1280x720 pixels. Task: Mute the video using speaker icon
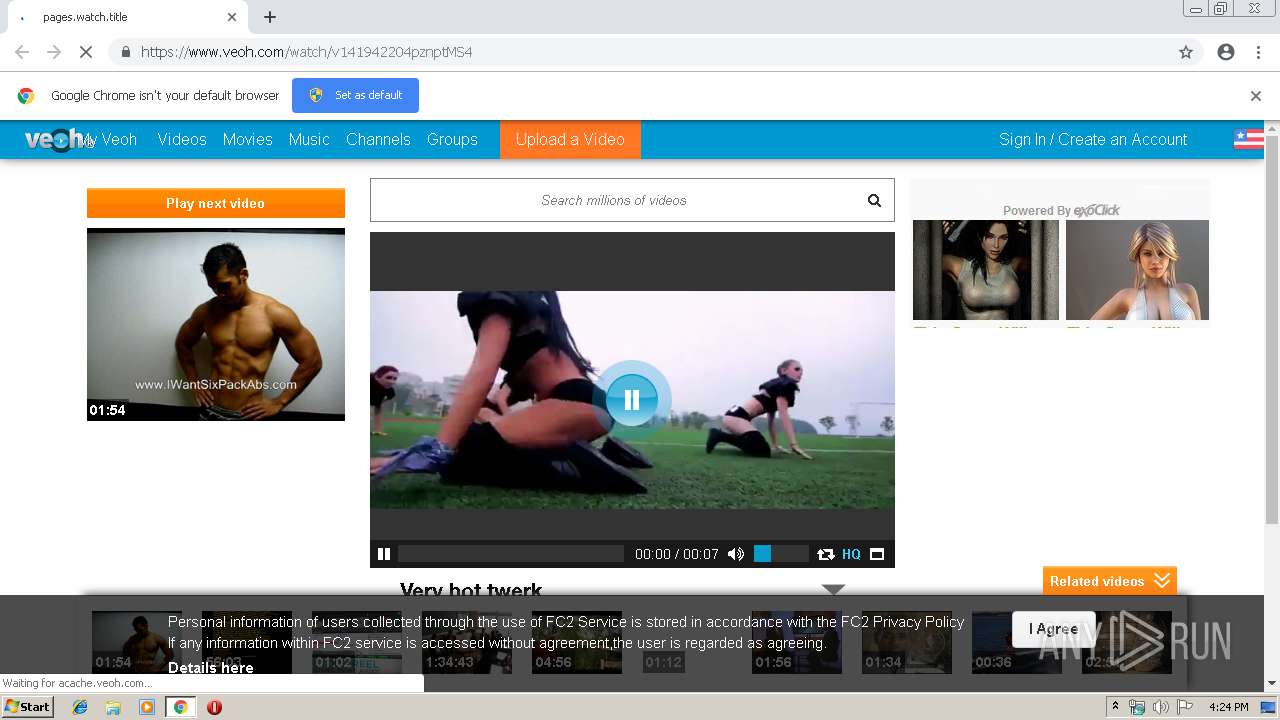click(x=736, y=554)
